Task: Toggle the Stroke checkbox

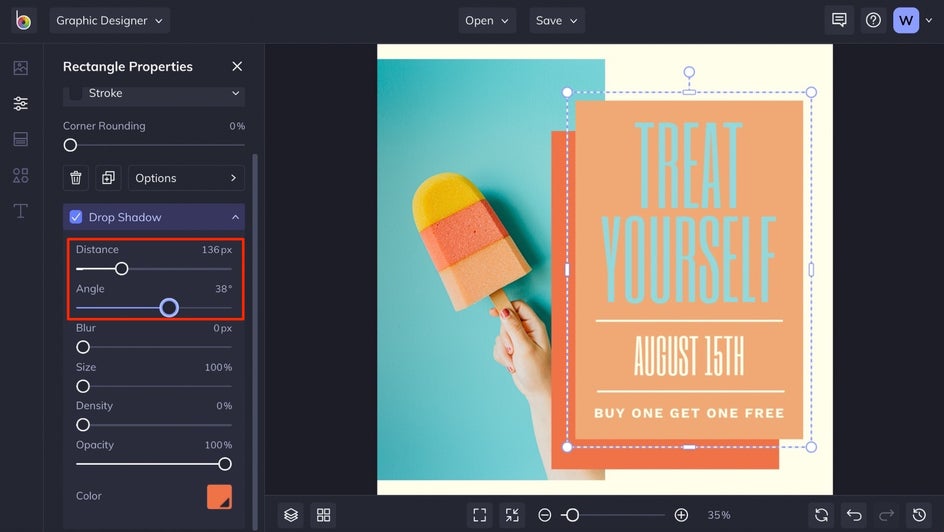Action: tap(76, 93)
